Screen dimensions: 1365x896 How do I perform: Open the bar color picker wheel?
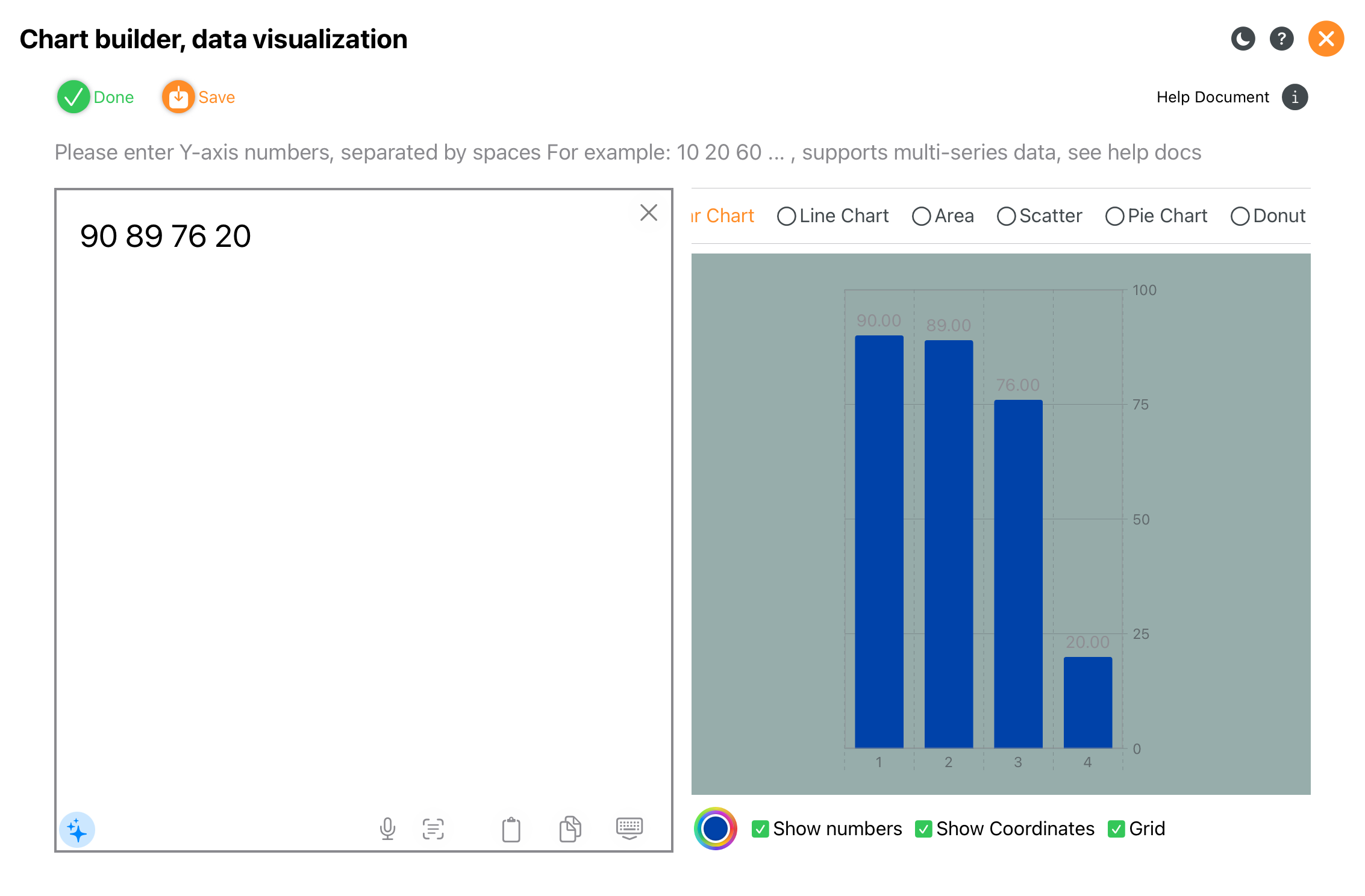coord(715,829)
